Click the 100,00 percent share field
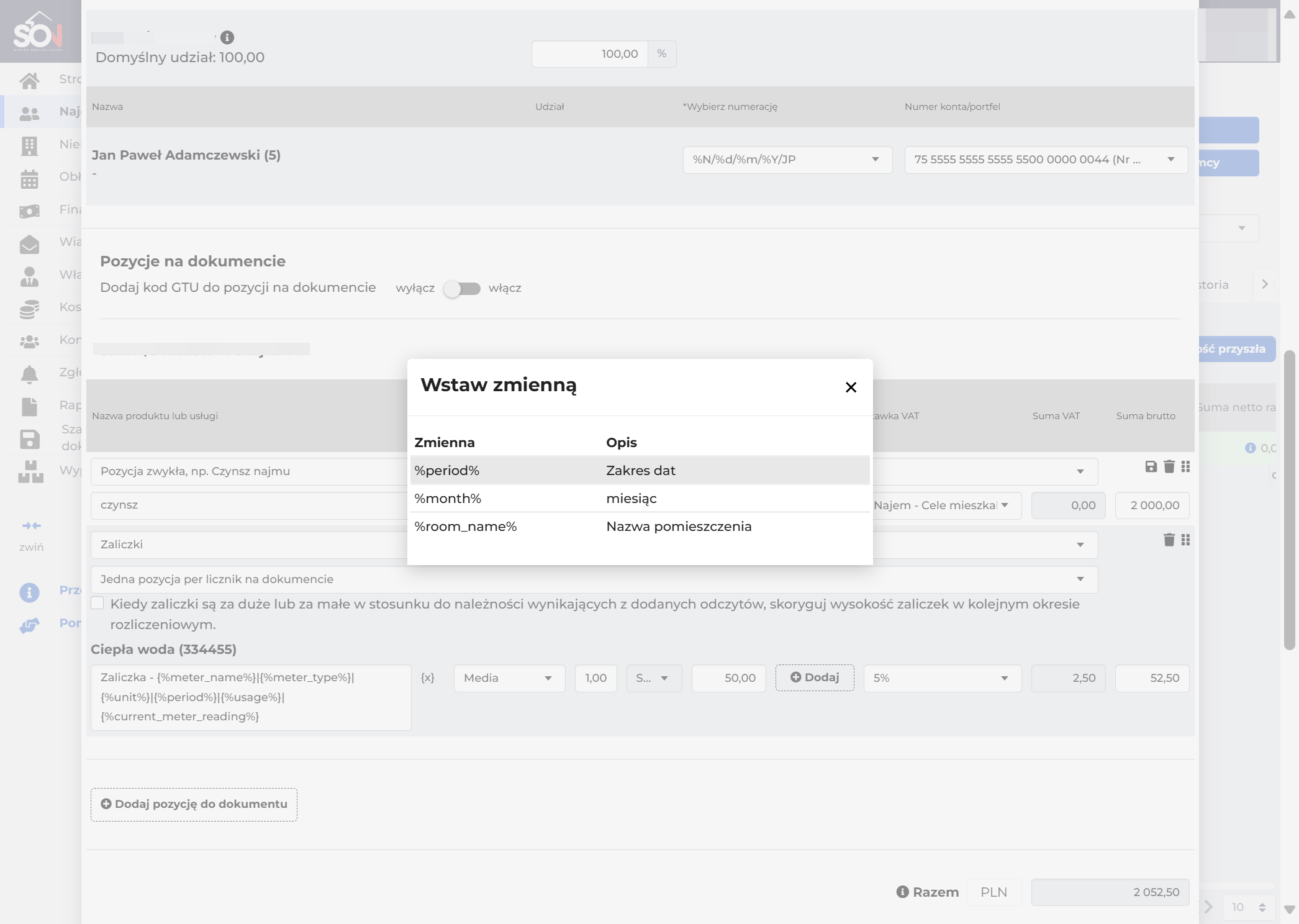Viewport: 1299px width, 924px height. [589, 54]
